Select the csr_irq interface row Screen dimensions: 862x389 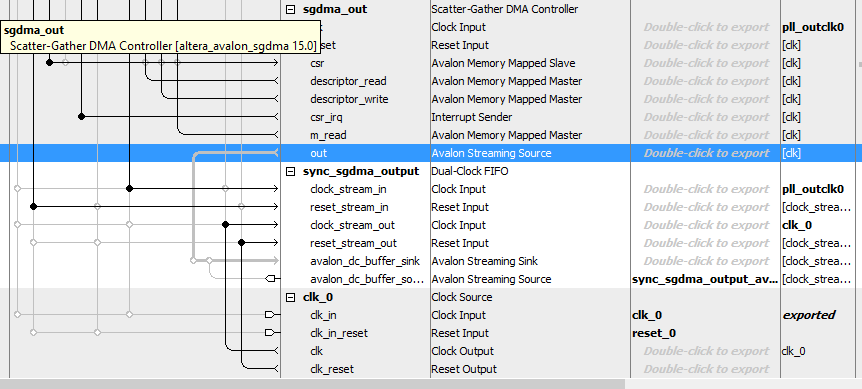click(x=327, y=117)
